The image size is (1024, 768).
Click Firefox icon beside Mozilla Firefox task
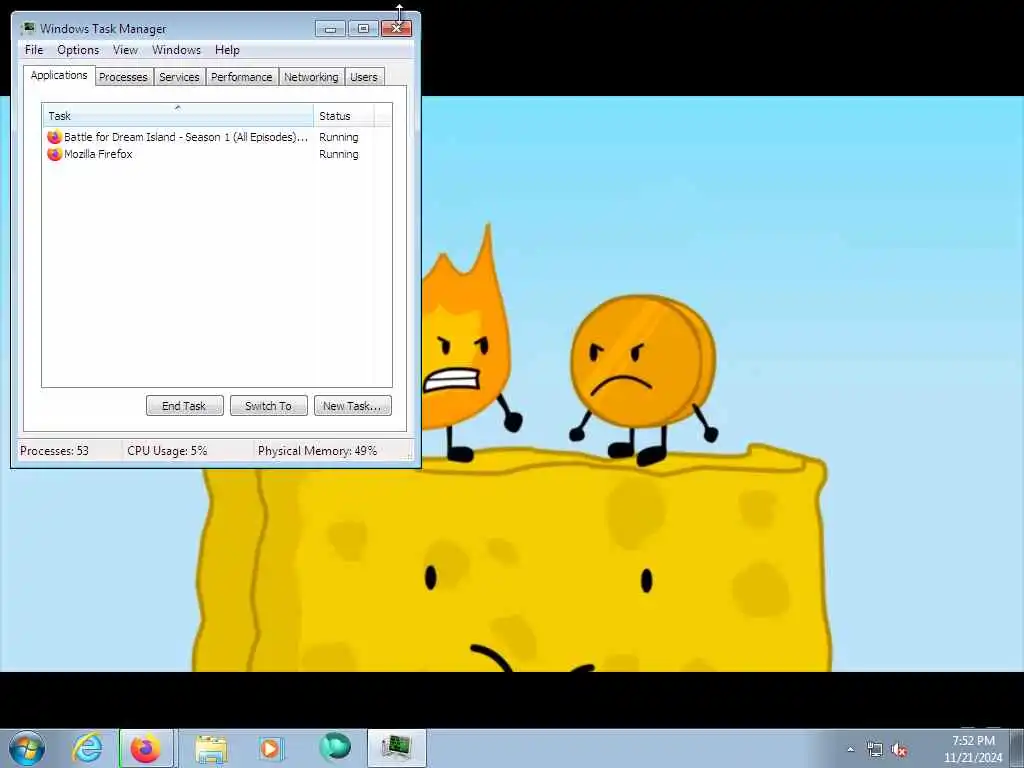click(x=54, y=154)
